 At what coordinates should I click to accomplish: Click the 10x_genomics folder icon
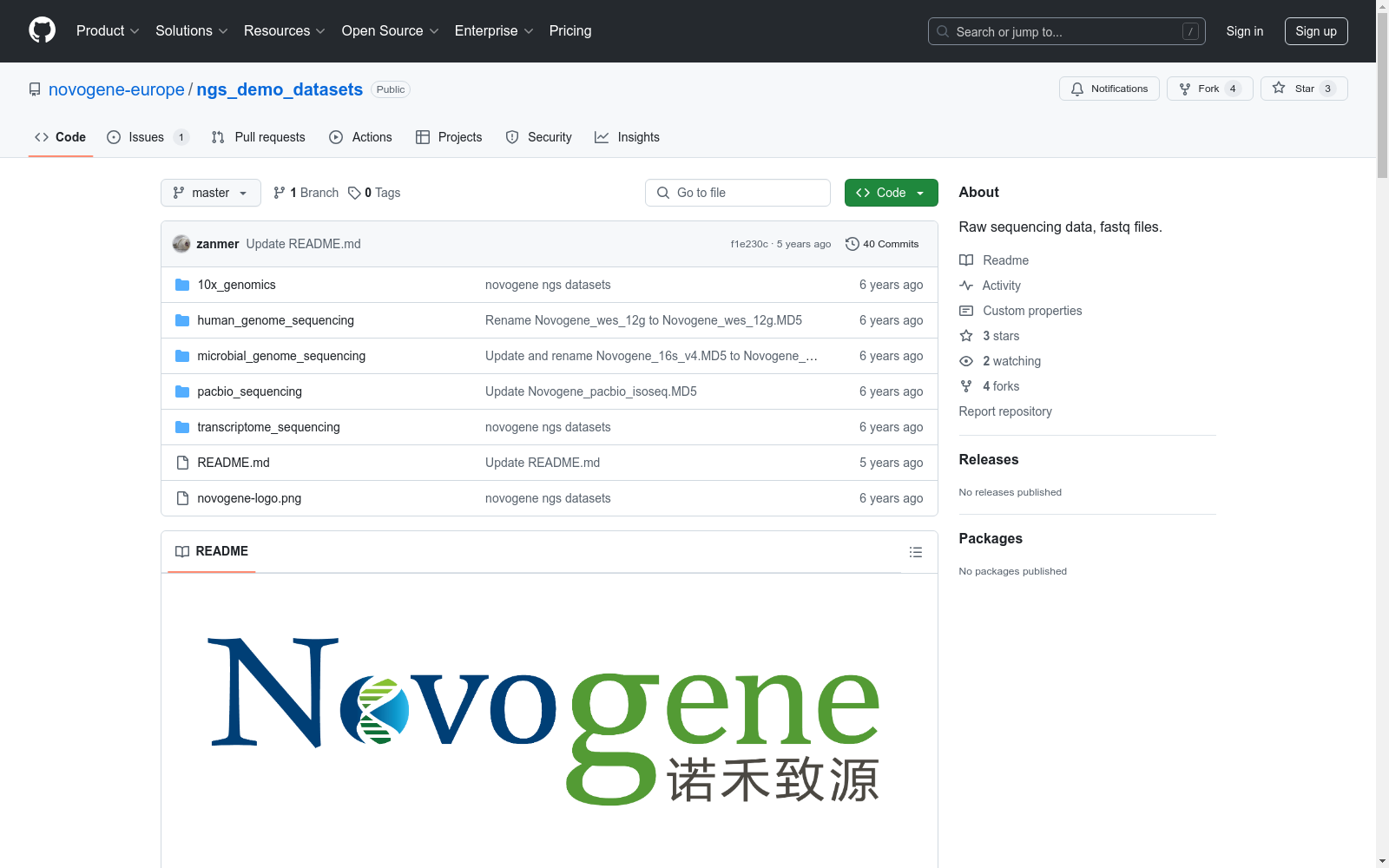click(182, 285)
